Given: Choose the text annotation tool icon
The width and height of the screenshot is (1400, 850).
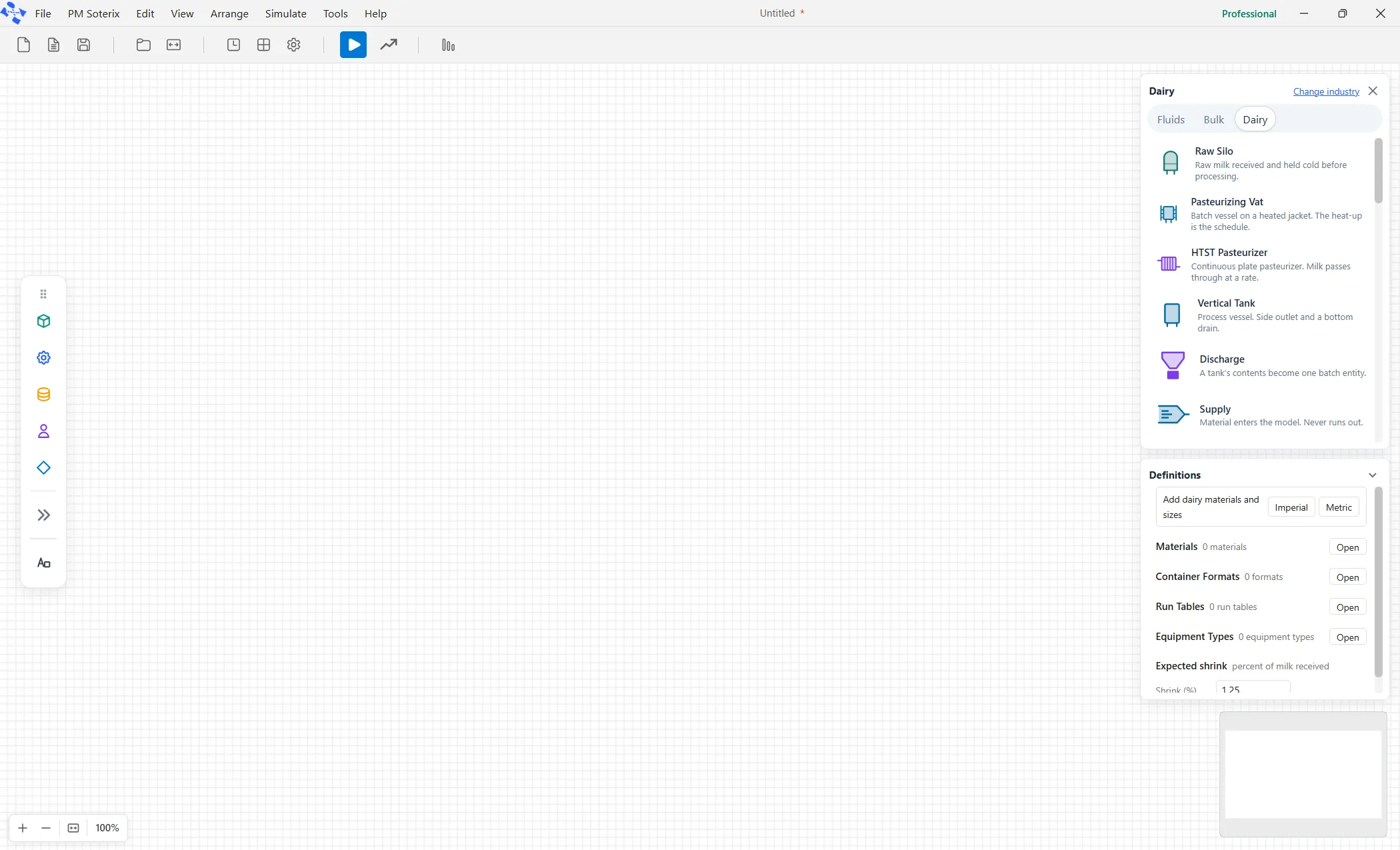Looking at the screenshot, I should coord(43,563).
